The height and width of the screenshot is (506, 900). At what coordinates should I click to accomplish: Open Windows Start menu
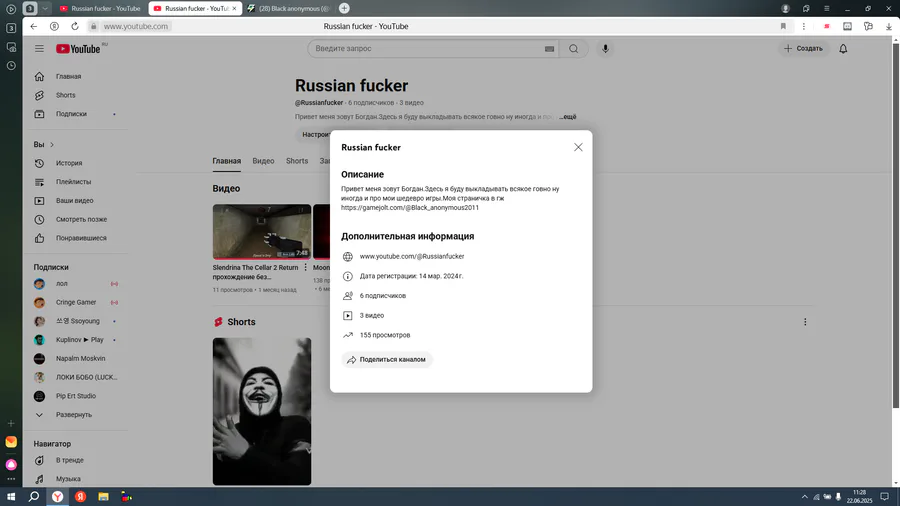coord(11,497)
